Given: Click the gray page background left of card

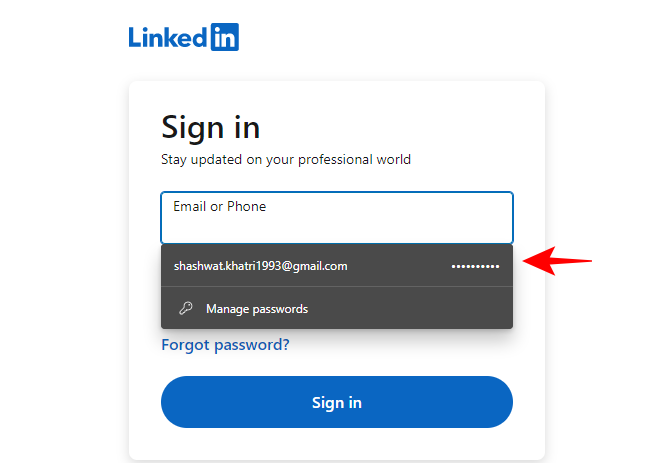Looking at the screenshot, I should coord(60,250).
